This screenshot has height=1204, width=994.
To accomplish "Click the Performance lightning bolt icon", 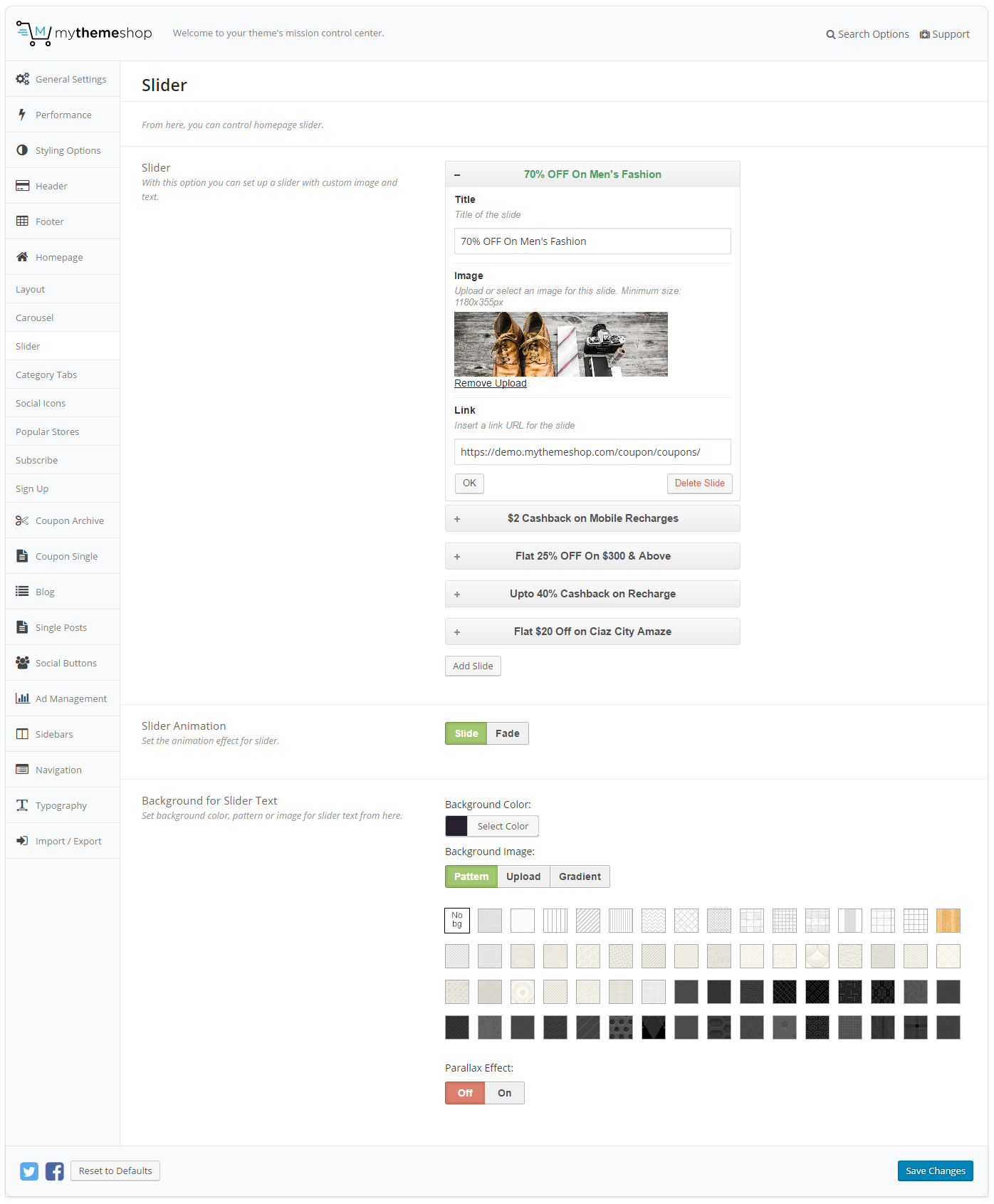I will pyautogui.click(x=22, y=115).
